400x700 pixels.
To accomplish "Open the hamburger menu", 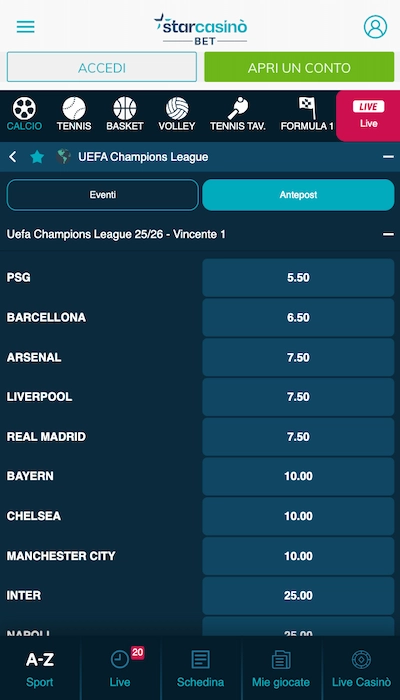I will [25, 27].
